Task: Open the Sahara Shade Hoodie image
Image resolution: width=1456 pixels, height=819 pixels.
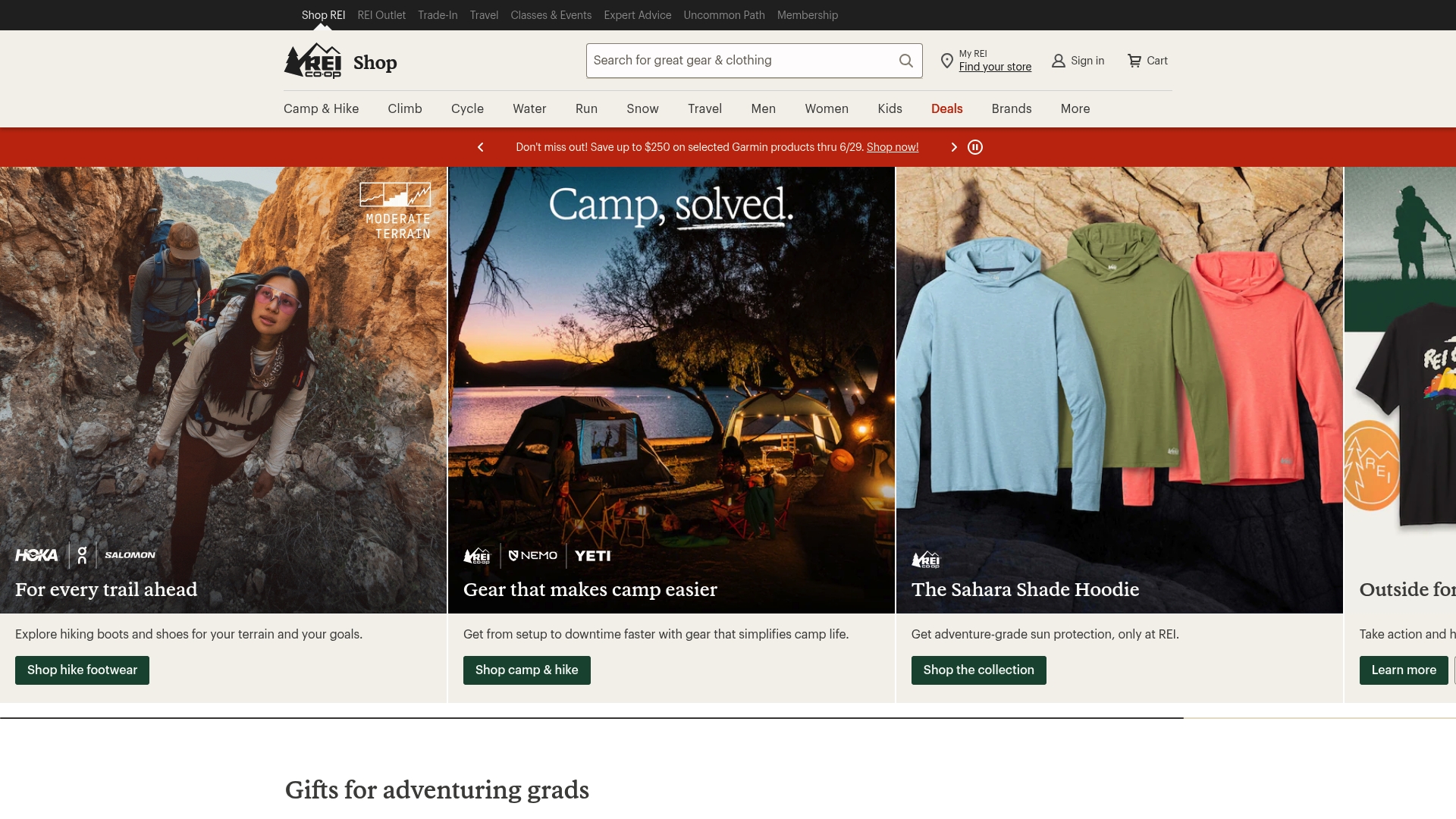Action: pos(1119,390)
